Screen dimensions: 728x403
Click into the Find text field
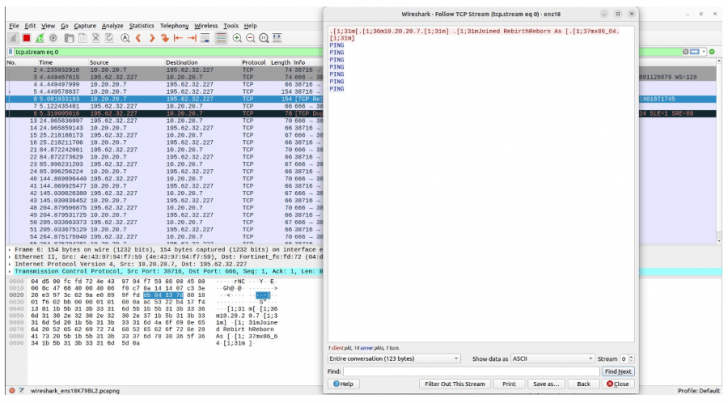[x=471, y=371]
